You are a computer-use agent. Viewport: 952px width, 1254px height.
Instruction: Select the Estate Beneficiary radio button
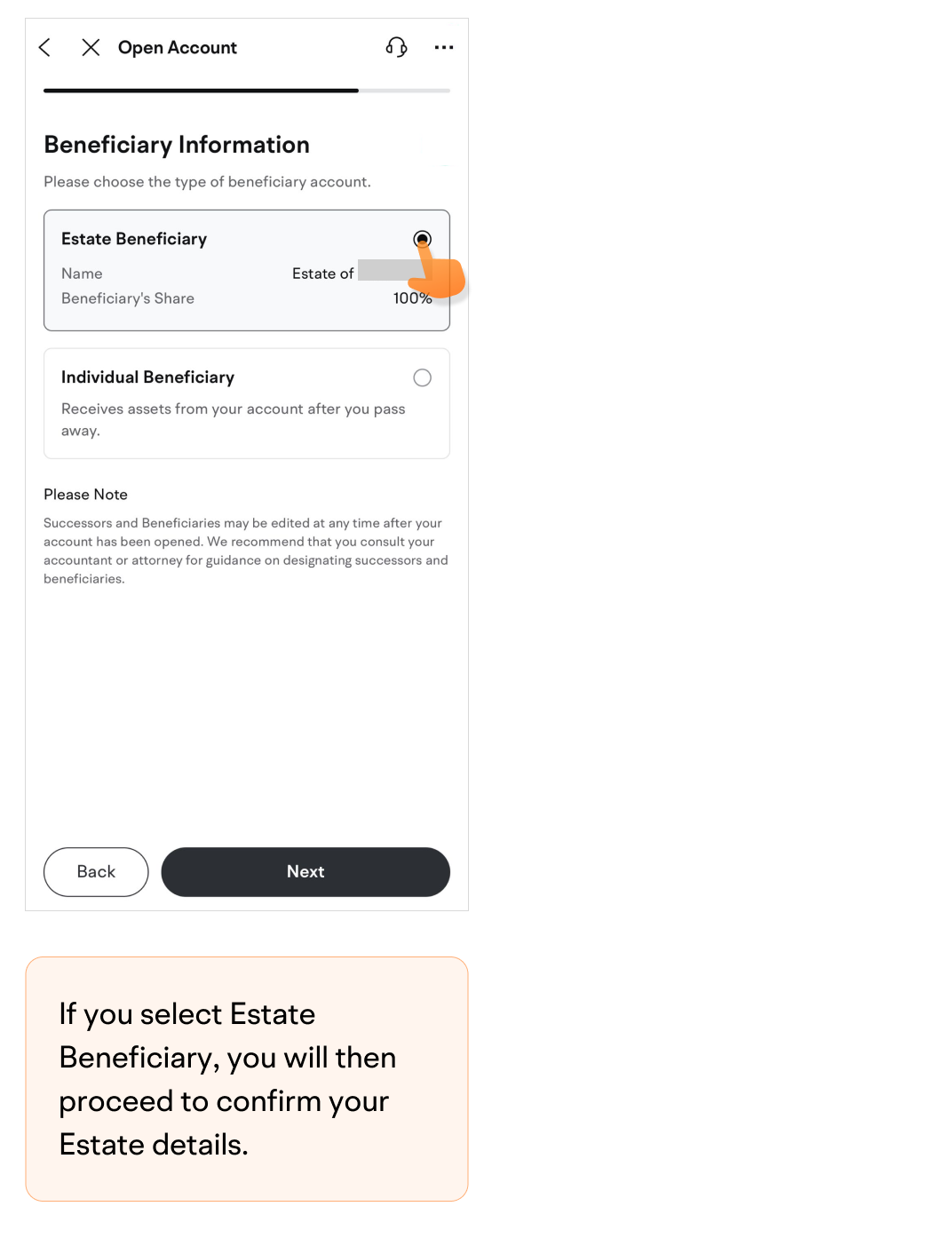(423, 239)
